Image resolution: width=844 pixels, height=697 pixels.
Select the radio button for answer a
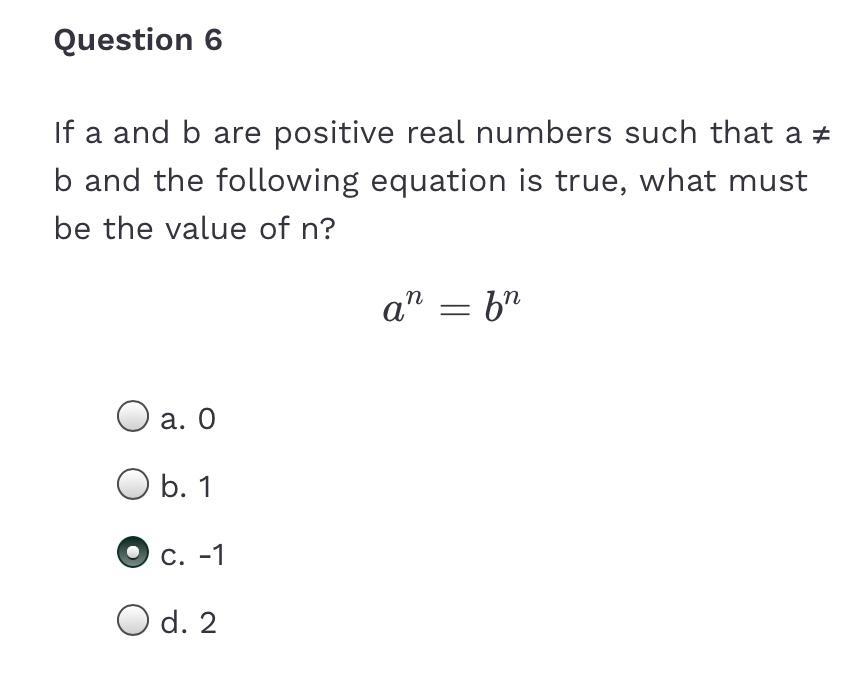click(133, 416)
